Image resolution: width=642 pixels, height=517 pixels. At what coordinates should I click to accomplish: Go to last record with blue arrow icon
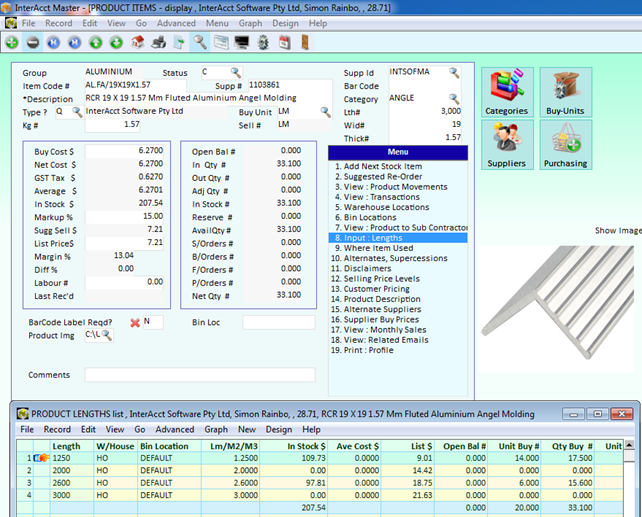point(75,42)
